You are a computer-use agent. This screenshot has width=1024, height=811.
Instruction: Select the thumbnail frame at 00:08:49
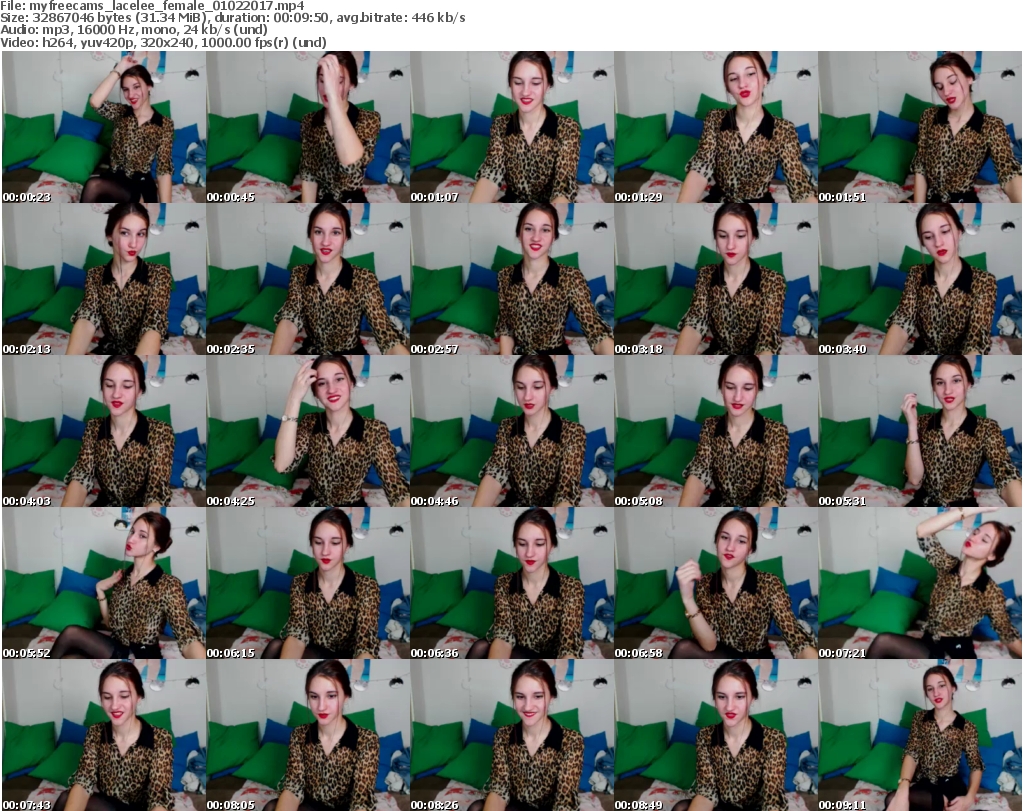(716, 735)
